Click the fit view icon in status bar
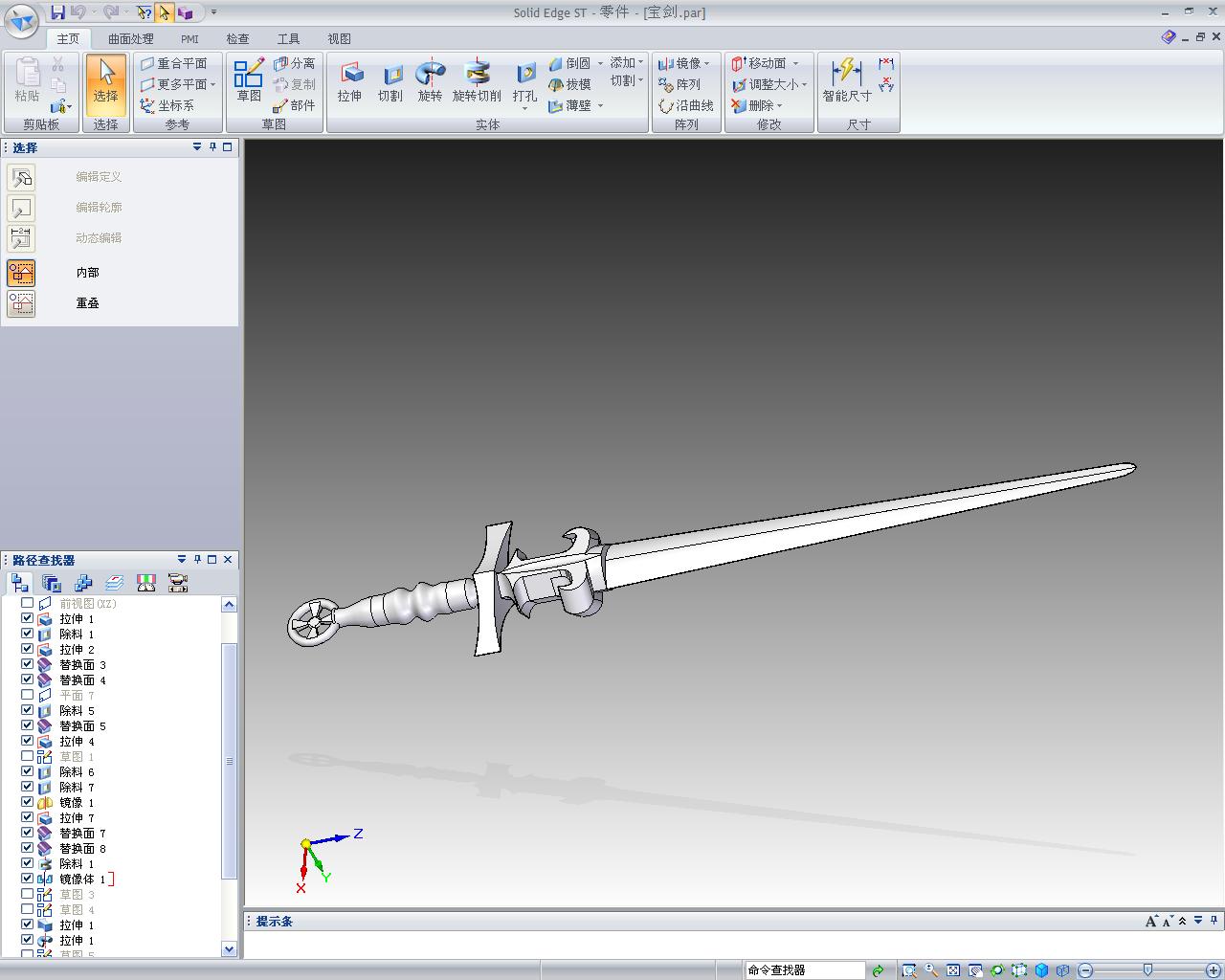 [x=953, y=970]
